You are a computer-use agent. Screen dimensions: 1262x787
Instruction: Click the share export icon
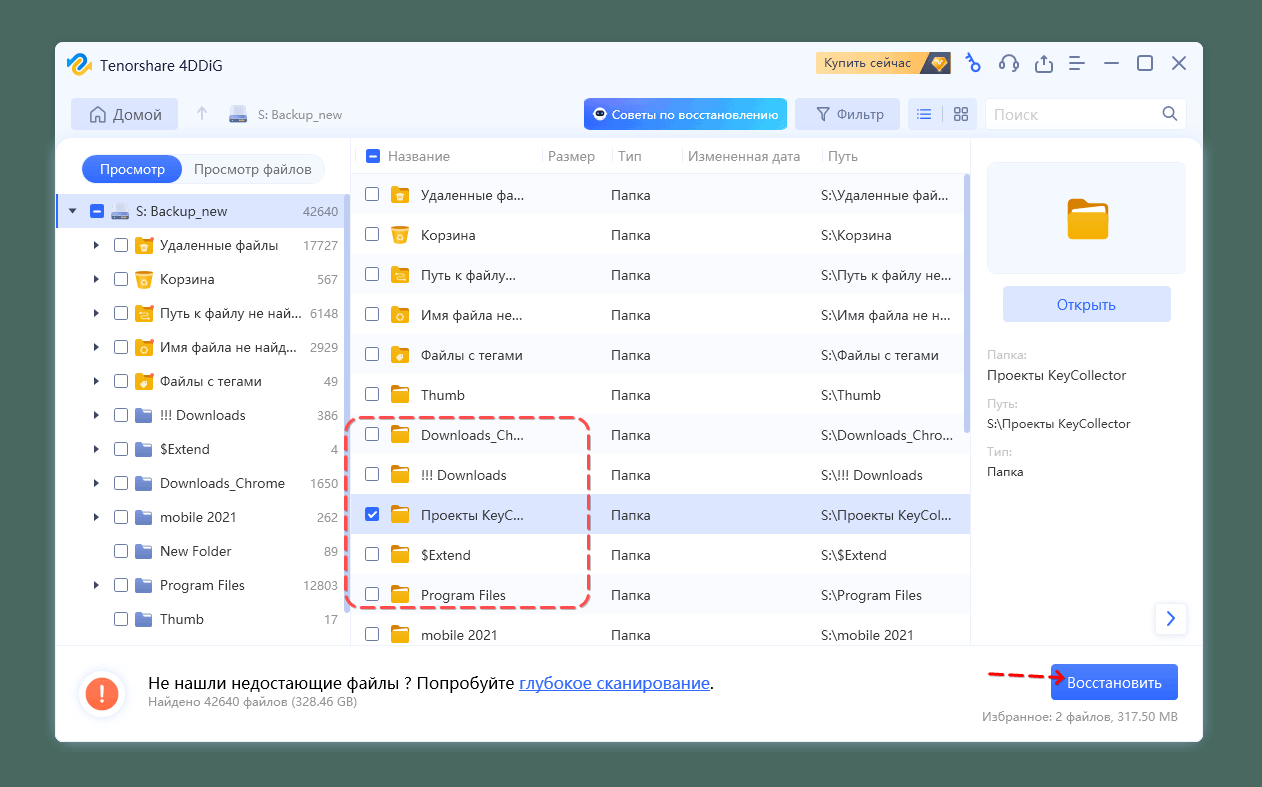click(1044, 63)
